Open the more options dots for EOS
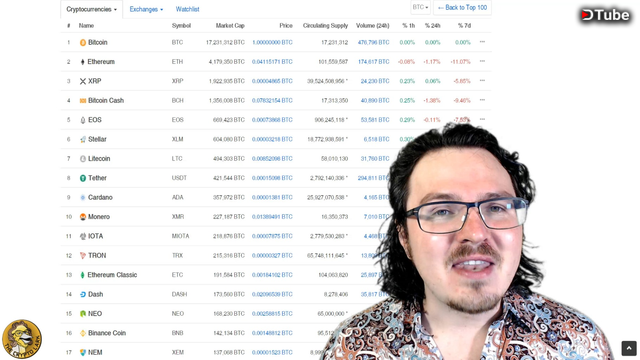The height and width of the screenshot is (360, 640). [x=482, y=120]
